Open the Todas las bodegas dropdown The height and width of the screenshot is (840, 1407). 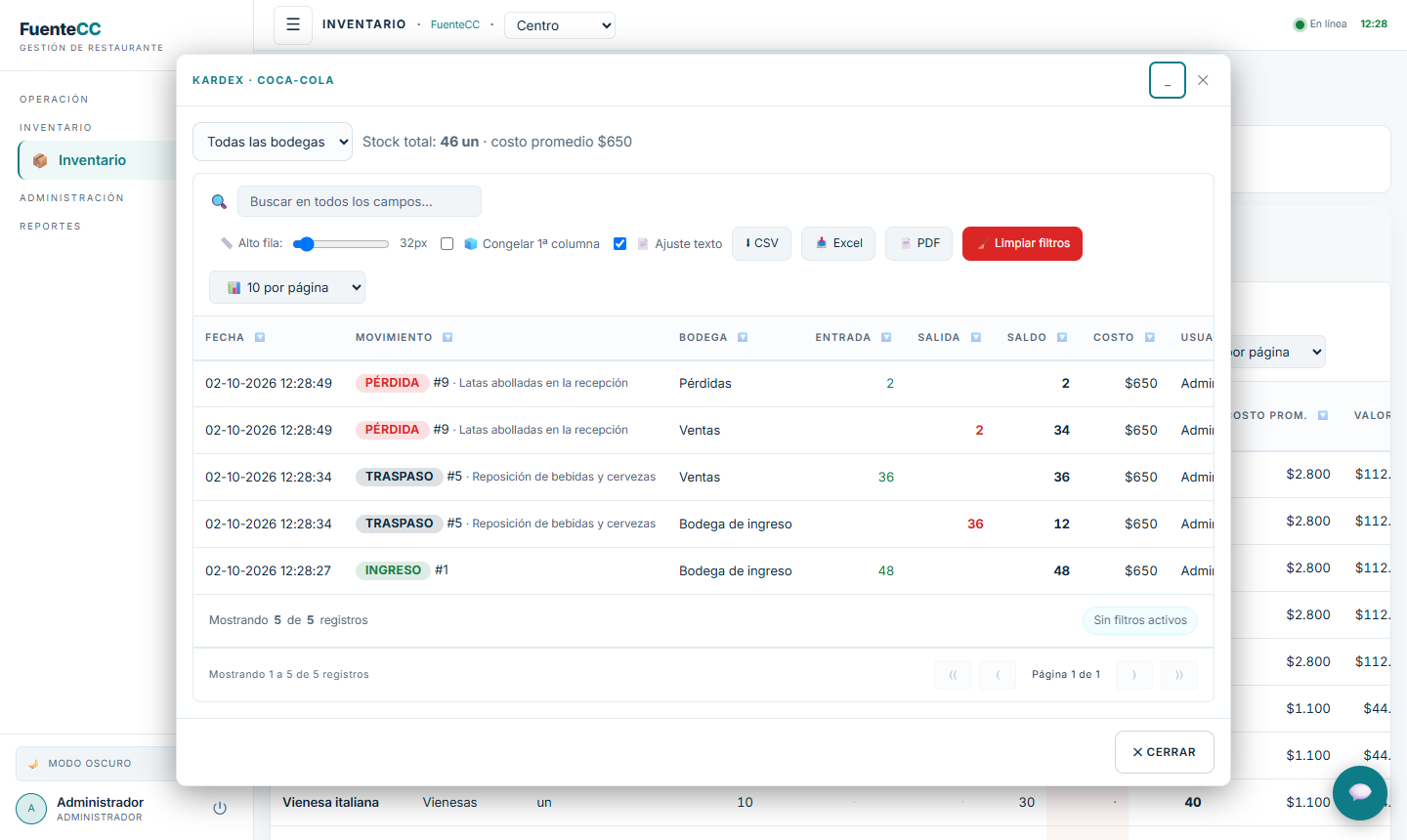click(273, 142)
